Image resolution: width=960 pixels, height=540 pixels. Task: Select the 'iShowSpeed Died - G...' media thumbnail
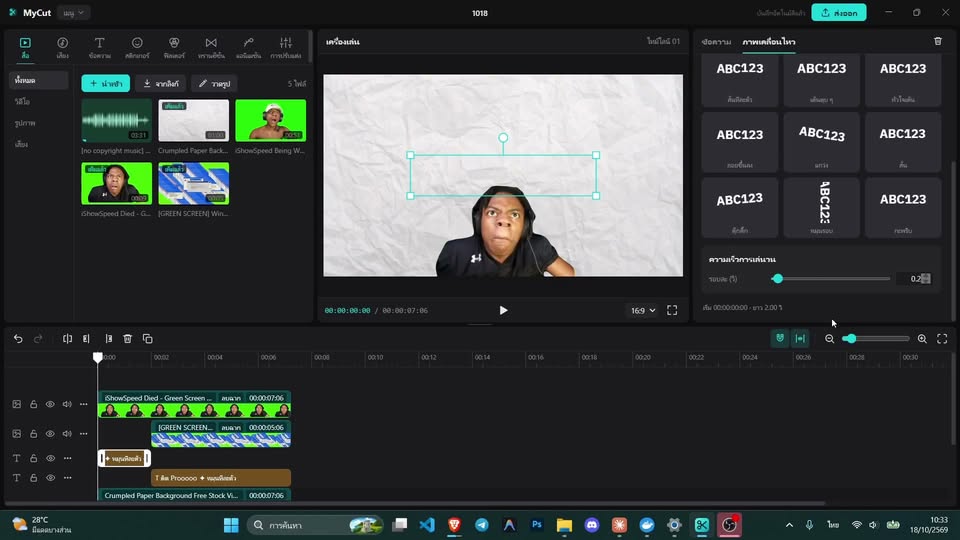point(116,183)
